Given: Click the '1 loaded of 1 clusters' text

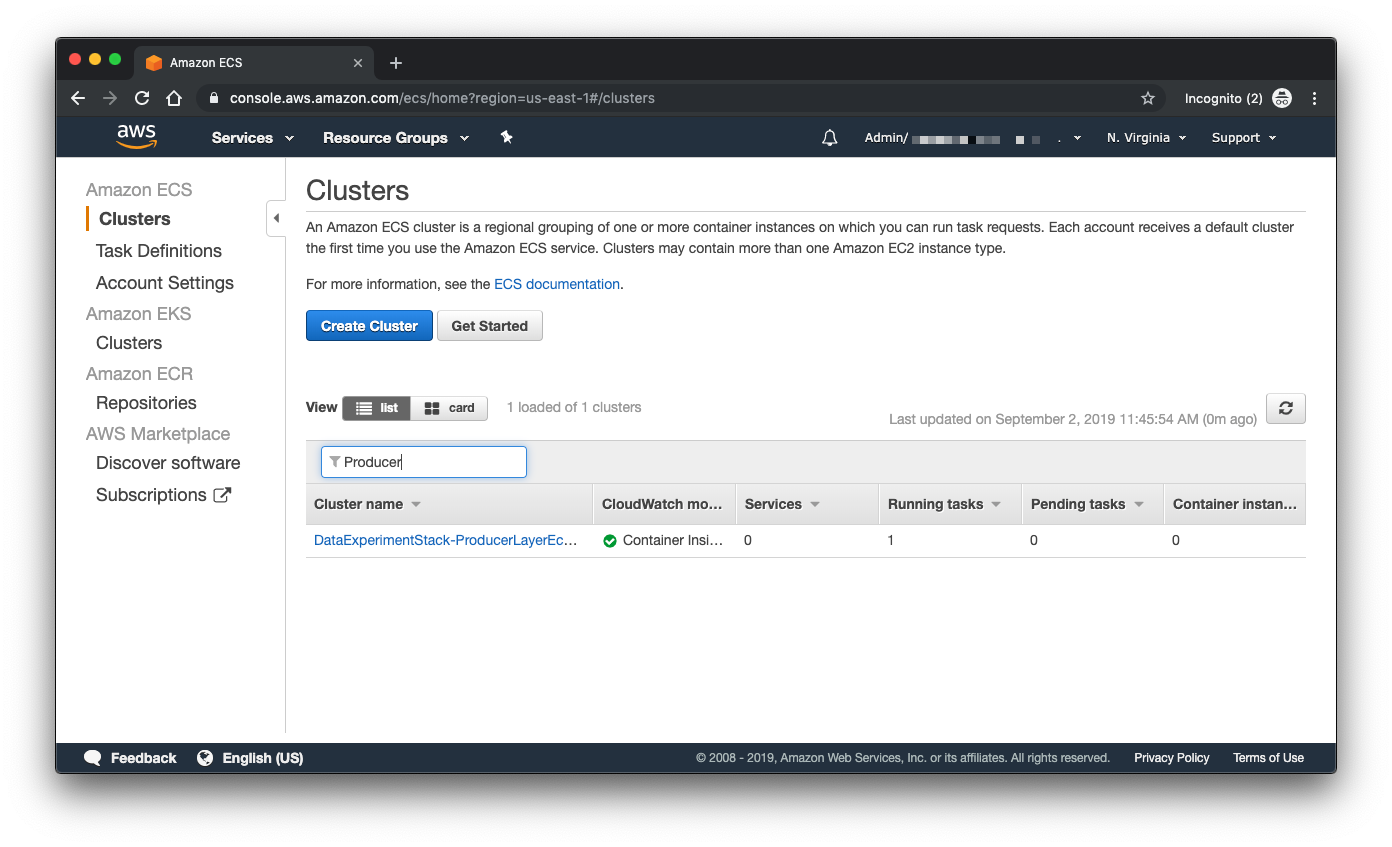Looking at the screenshot, I should pos(574,407).
